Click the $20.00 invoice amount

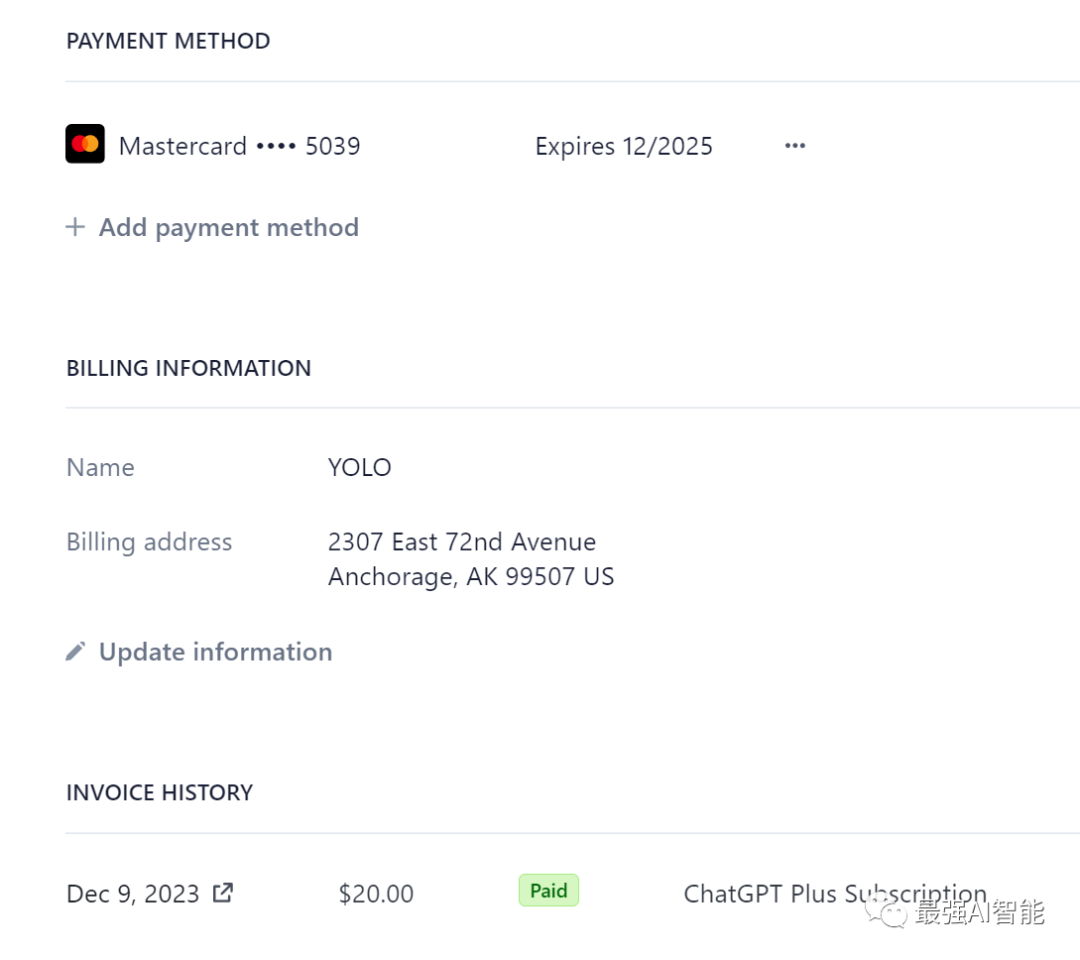[376, 893]
